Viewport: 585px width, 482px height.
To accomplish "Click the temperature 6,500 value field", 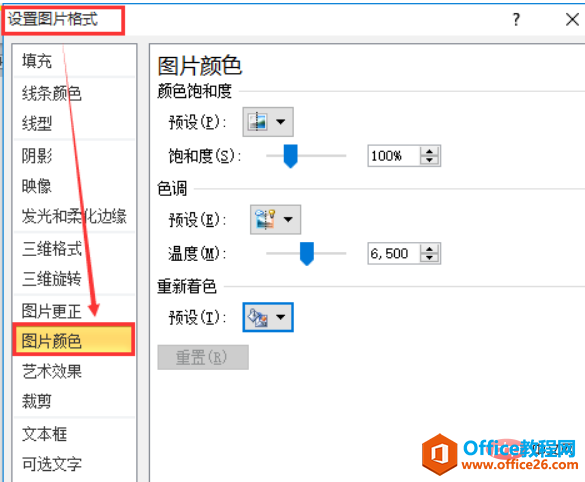I will tap(394, 253).
